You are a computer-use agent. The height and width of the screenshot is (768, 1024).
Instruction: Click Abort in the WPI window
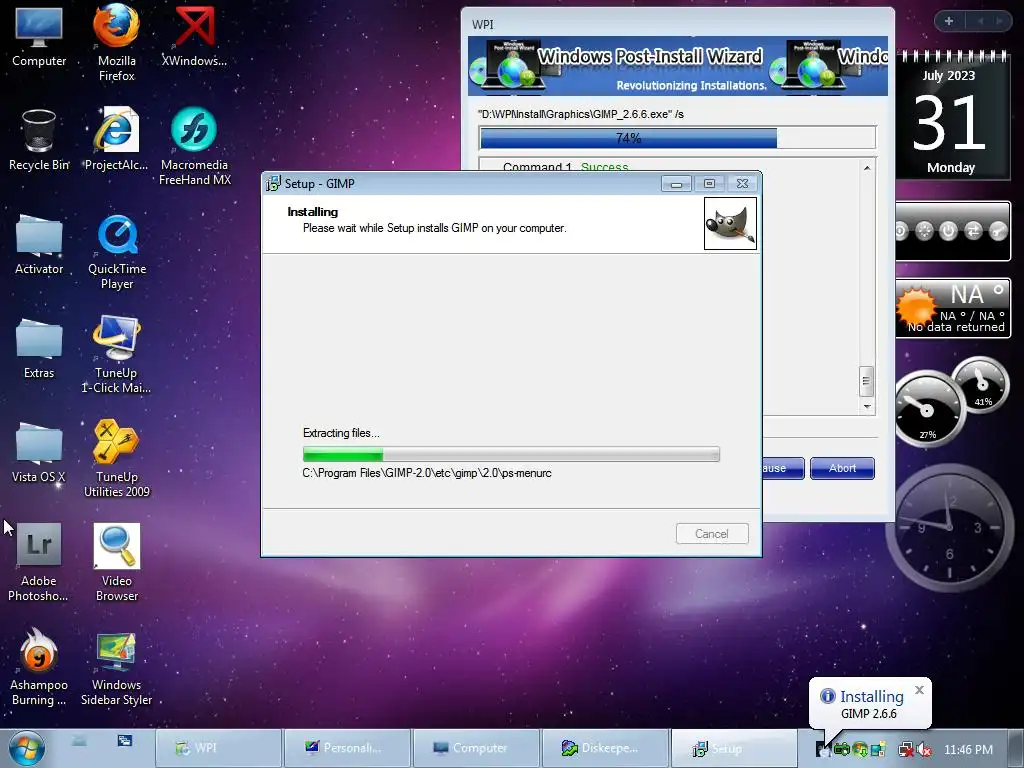pyautogui.click(x=842, y=468)
